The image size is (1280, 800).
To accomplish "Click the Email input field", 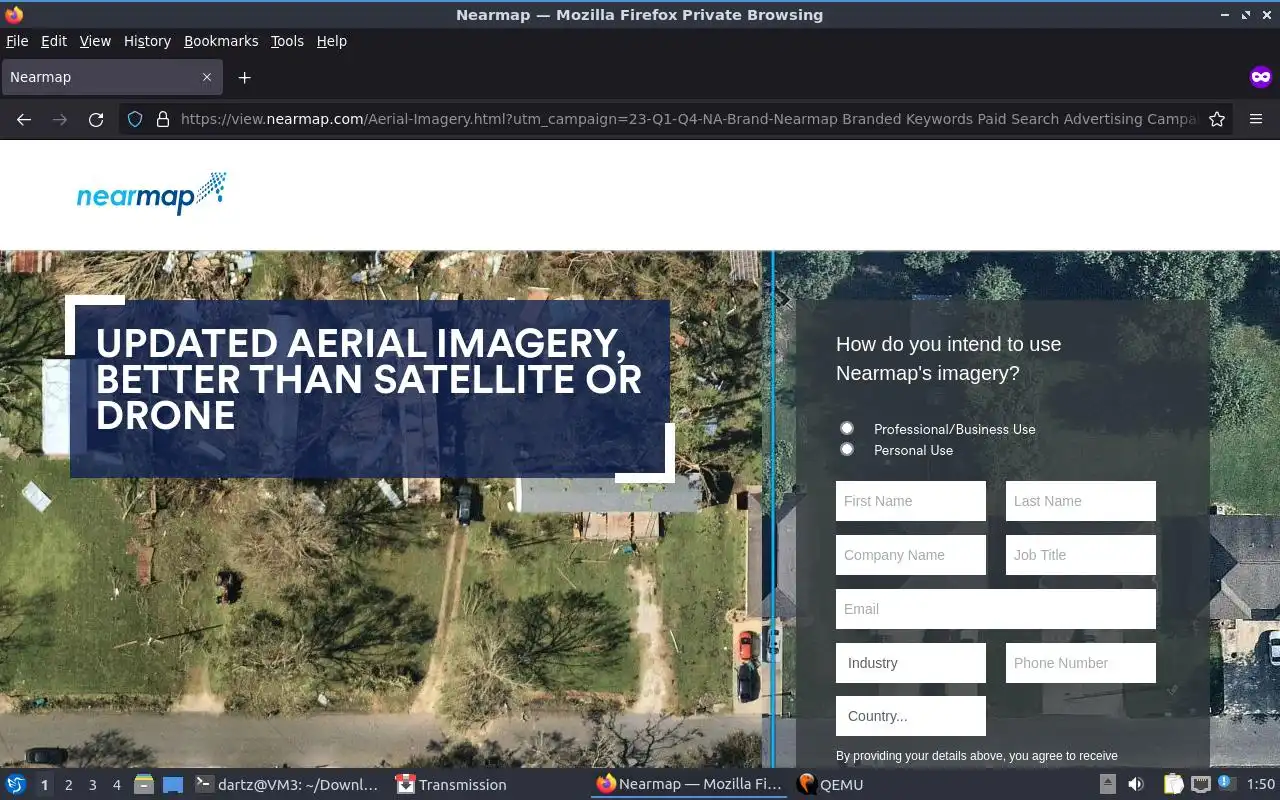I will (996, 609).
